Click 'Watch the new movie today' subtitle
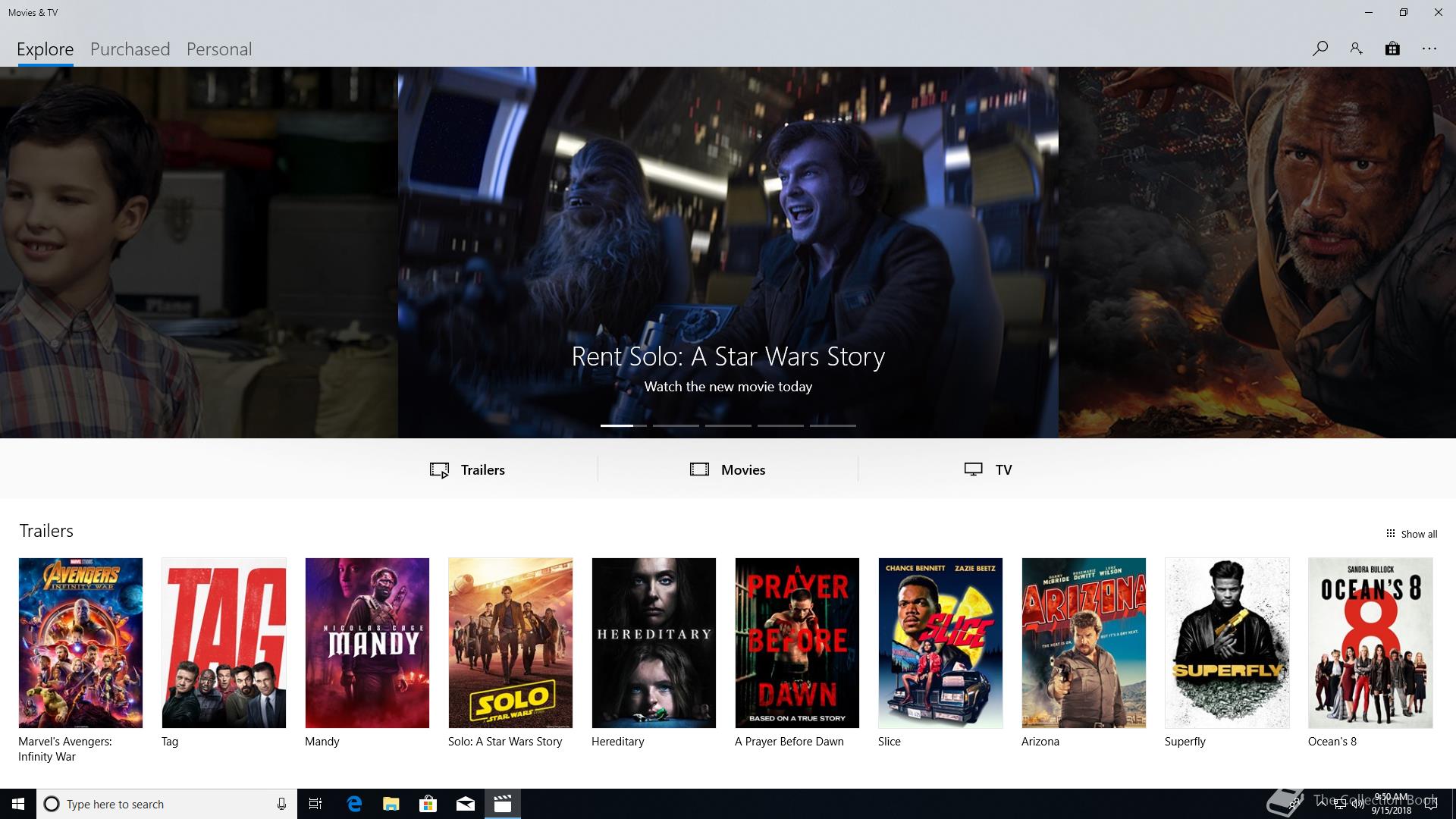Image resolution: width=1456 pixels, height=819 pixels. pyautogui.click(x=728, y=387)
